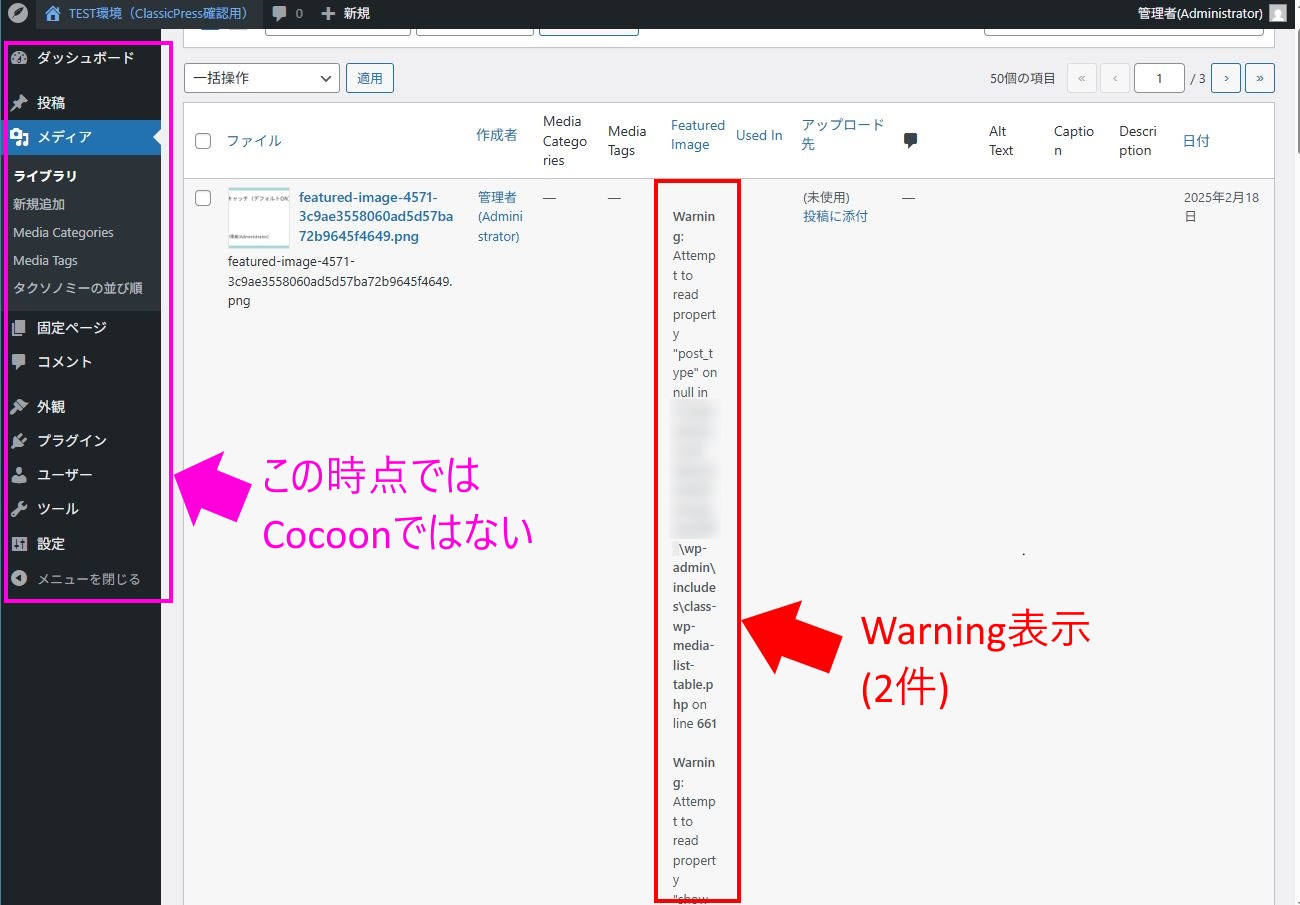The image size is (1300, 905).
Task: Open the comments bubble in admin bar
Action: point(280,14)
